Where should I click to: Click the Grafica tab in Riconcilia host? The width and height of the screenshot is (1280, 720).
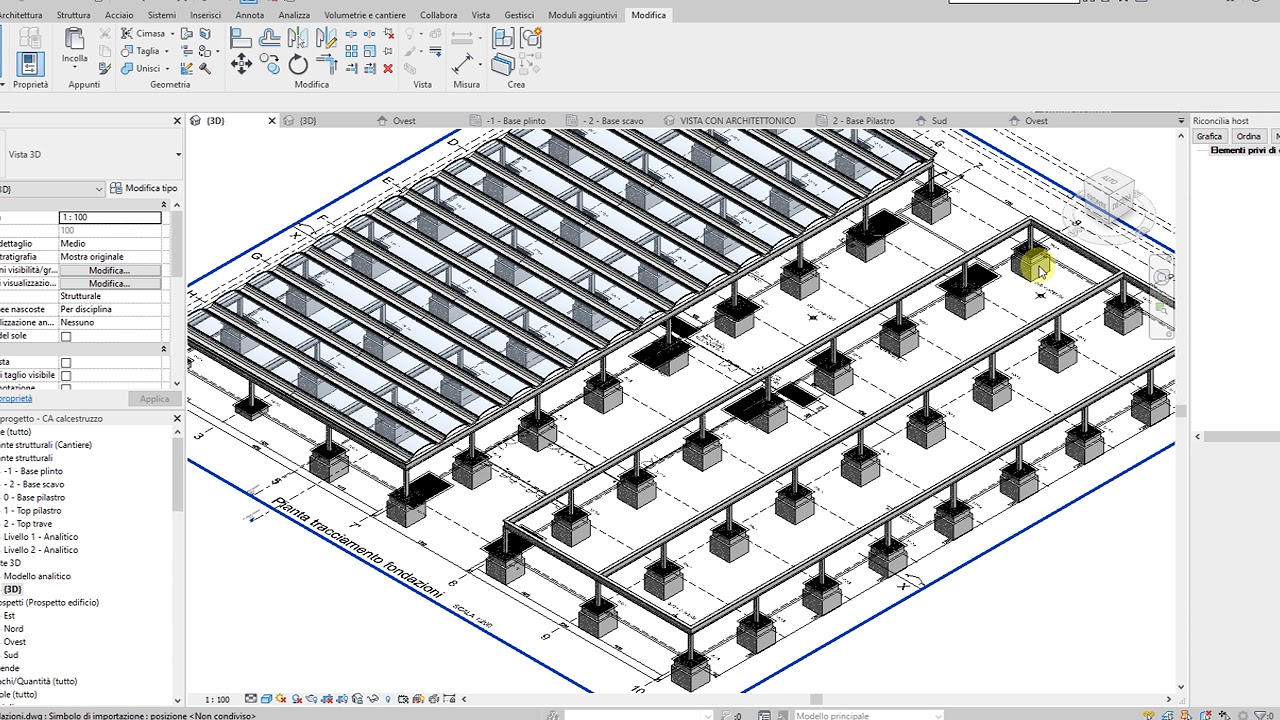pyautogui.click(x=1209, y=136)
